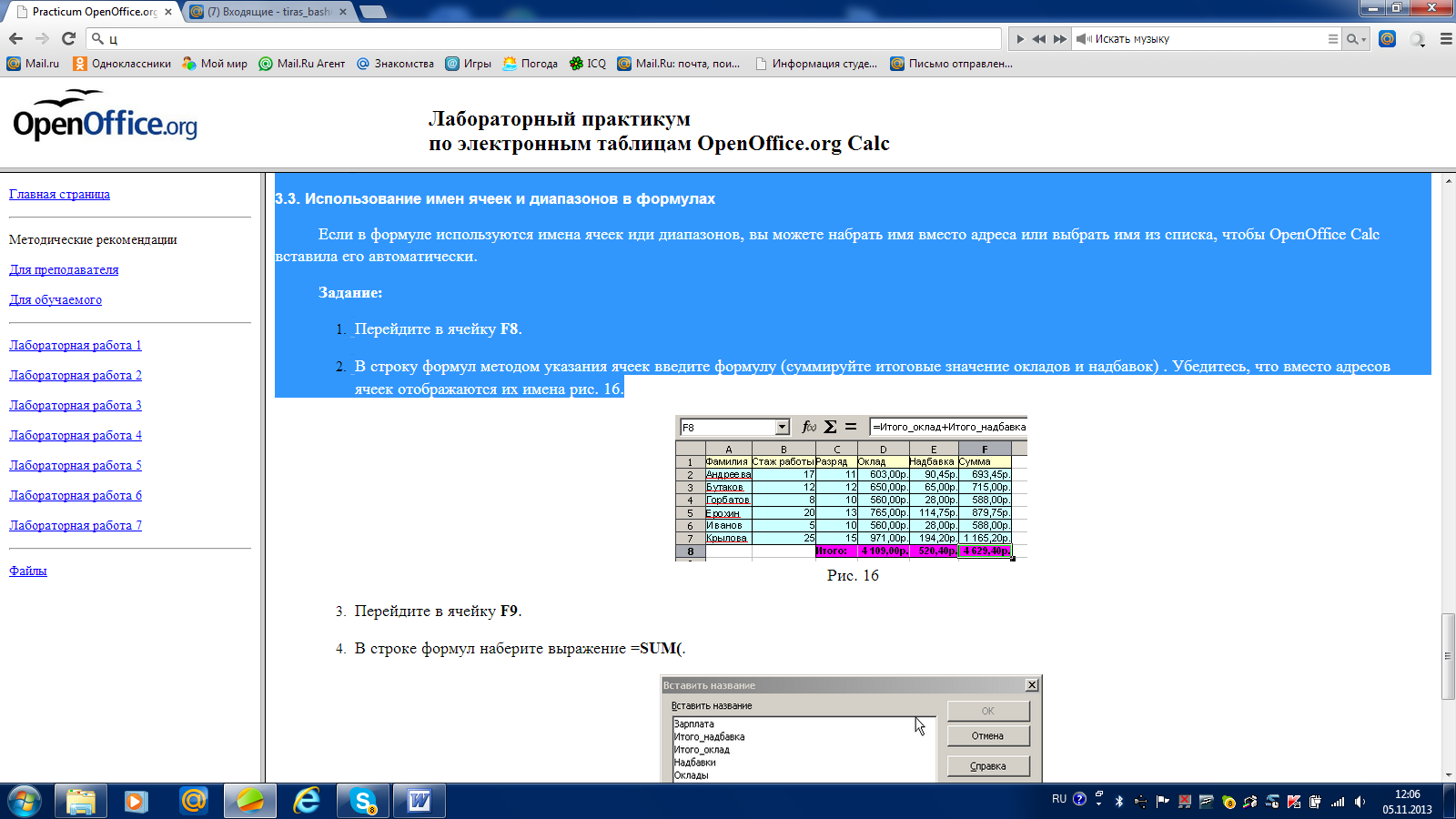The width and height of the screenshot is (1456, 819).
Task: Click the Bluetooth tray icon
Action: coord(1119,801)
